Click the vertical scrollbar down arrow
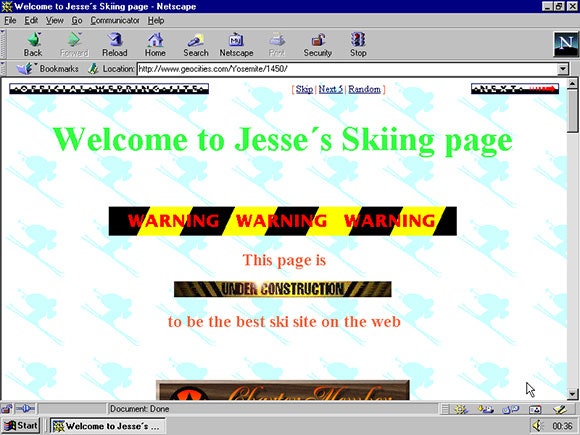580x435 pixels. tap(573, 394)
